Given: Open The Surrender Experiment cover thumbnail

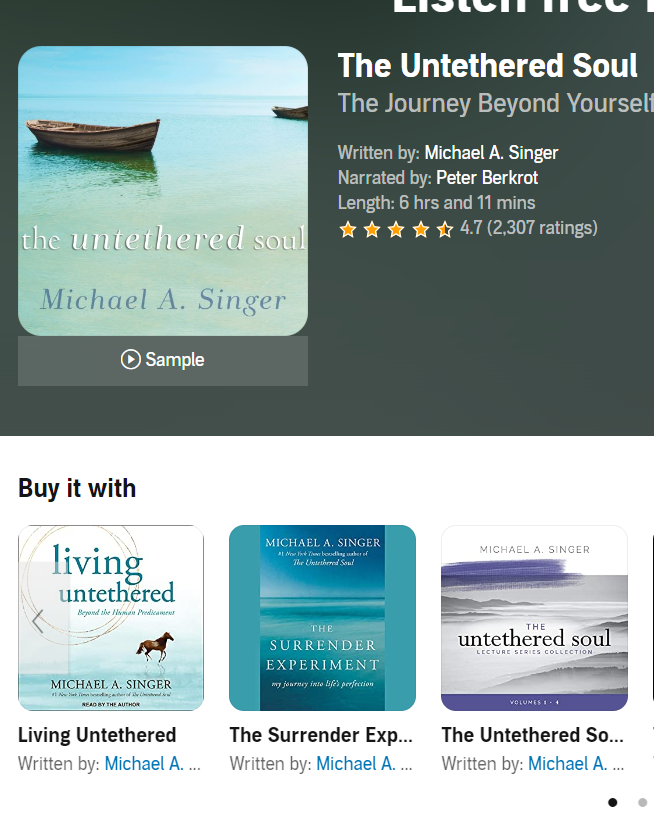Looking at the screenshot, I should pos(322,618).
